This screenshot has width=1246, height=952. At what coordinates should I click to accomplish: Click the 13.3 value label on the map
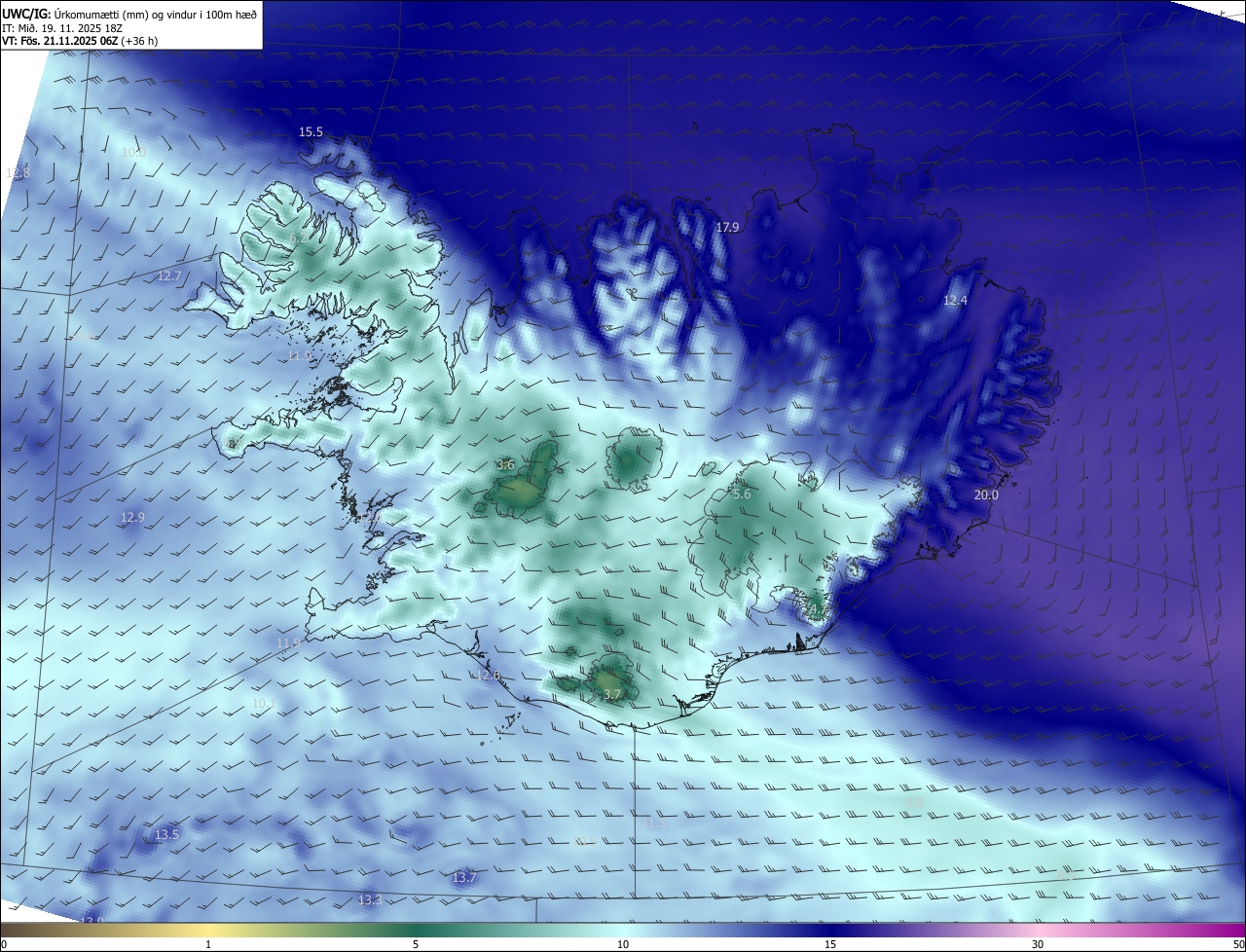click(370, 900)
